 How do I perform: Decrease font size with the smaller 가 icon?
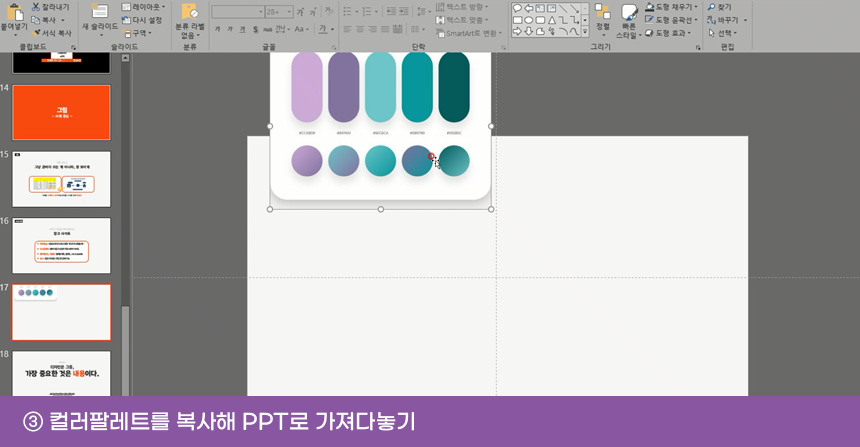[313, 12]
